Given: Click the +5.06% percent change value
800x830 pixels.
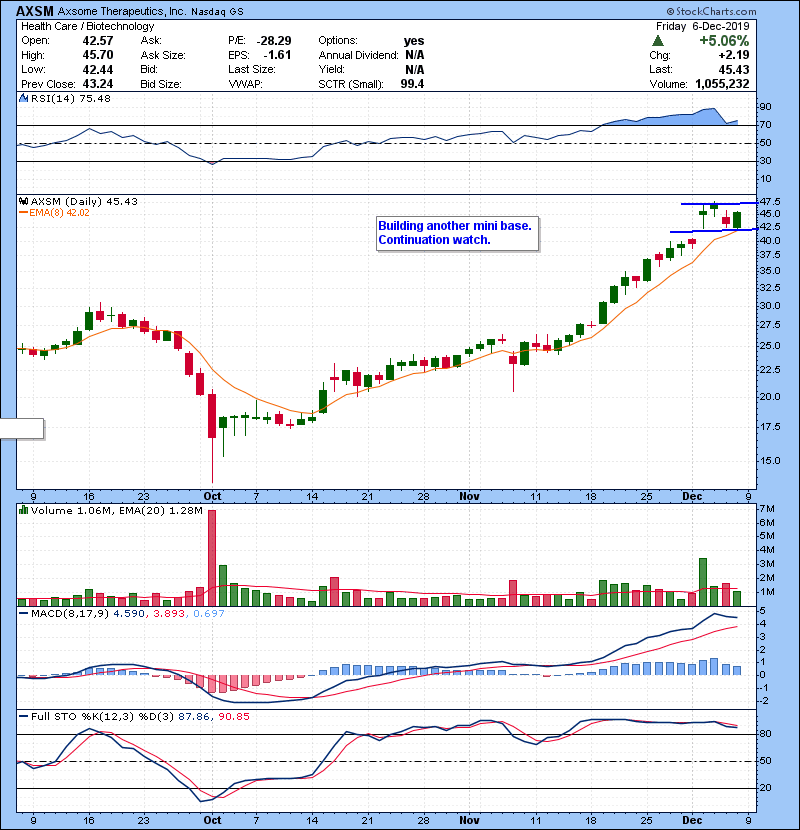Looking at the screenshot, I should [x=724, y=41].
